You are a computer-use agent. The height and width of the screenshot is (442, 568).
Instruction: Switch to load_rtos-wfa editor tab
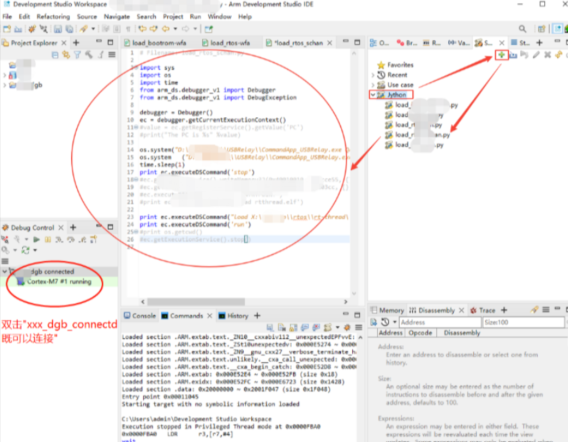click(226, 43)
